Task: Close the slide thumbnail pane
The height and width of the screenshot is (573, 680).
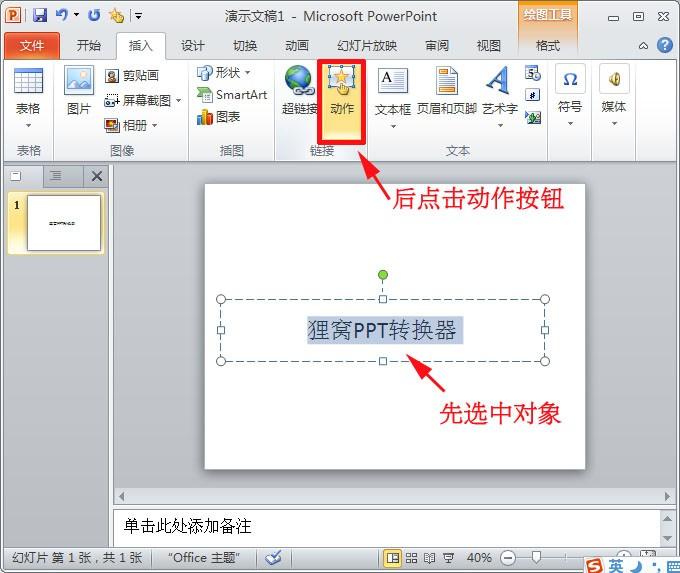Action: tap(97, 176)
